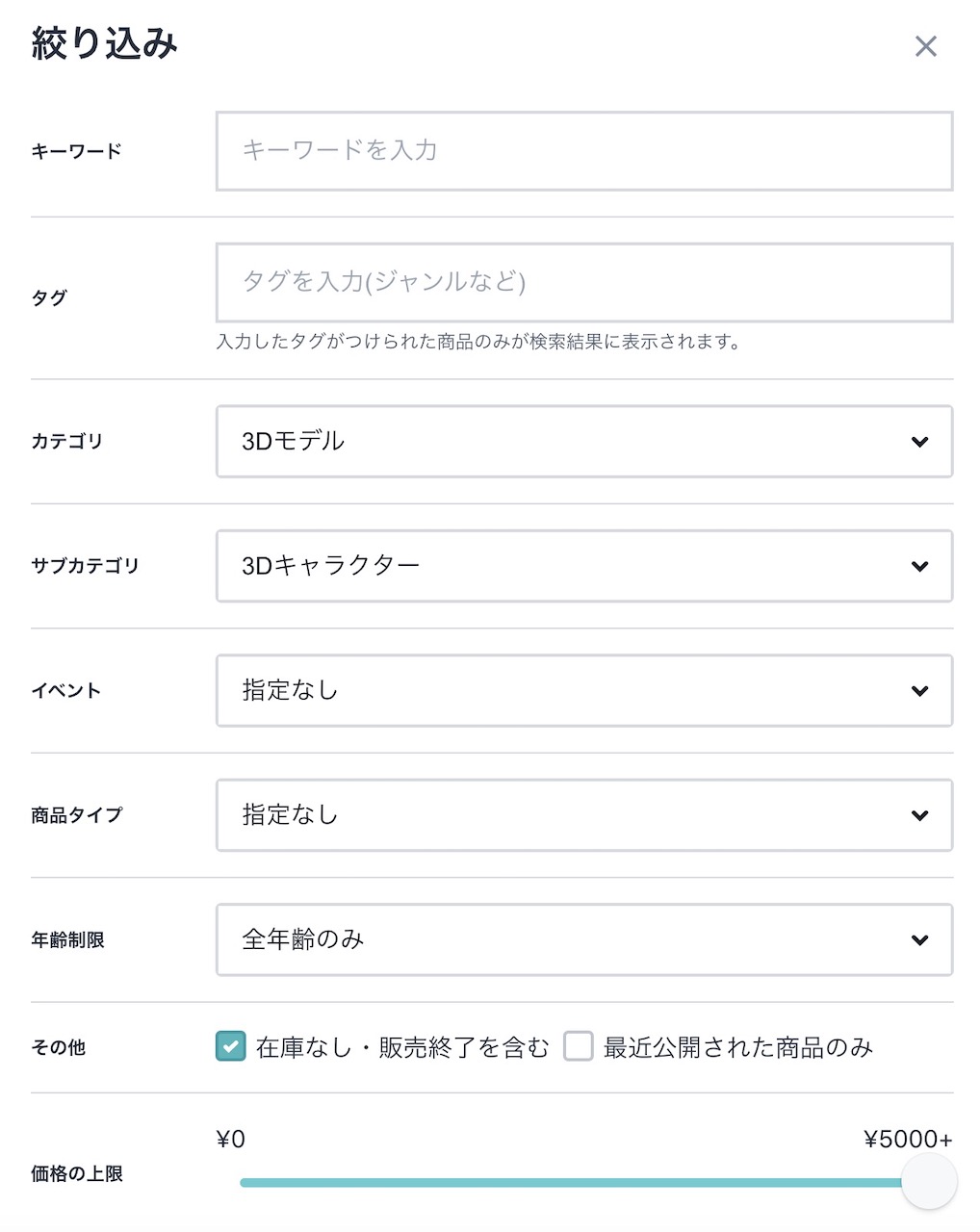980x1232 pixels.
Task: Open the 商品タイプ dropdown
Action: click(x=582, y=815)
